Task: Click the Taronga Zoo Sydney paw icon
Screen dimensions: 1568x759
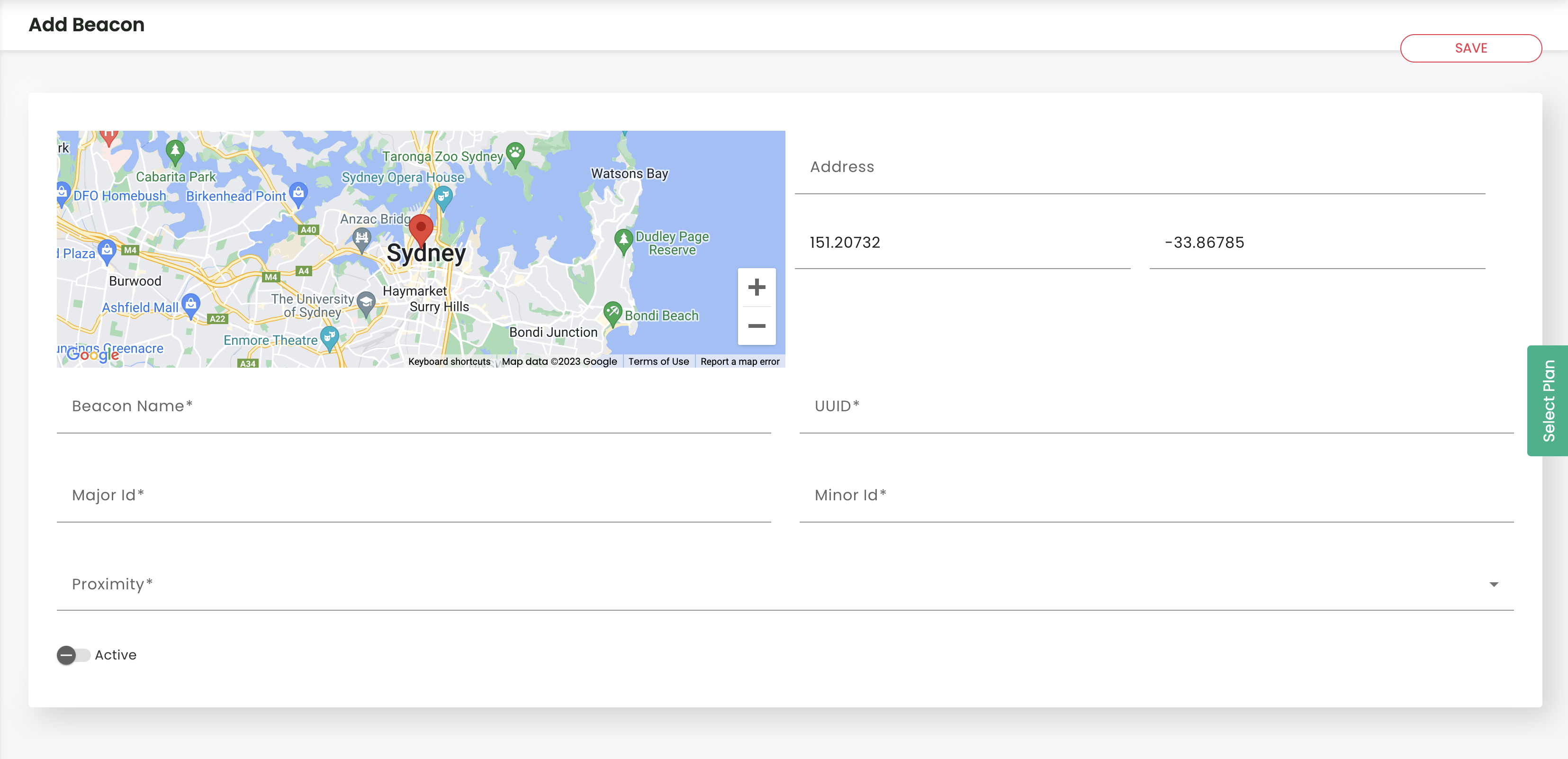Action: click(515, 153)
